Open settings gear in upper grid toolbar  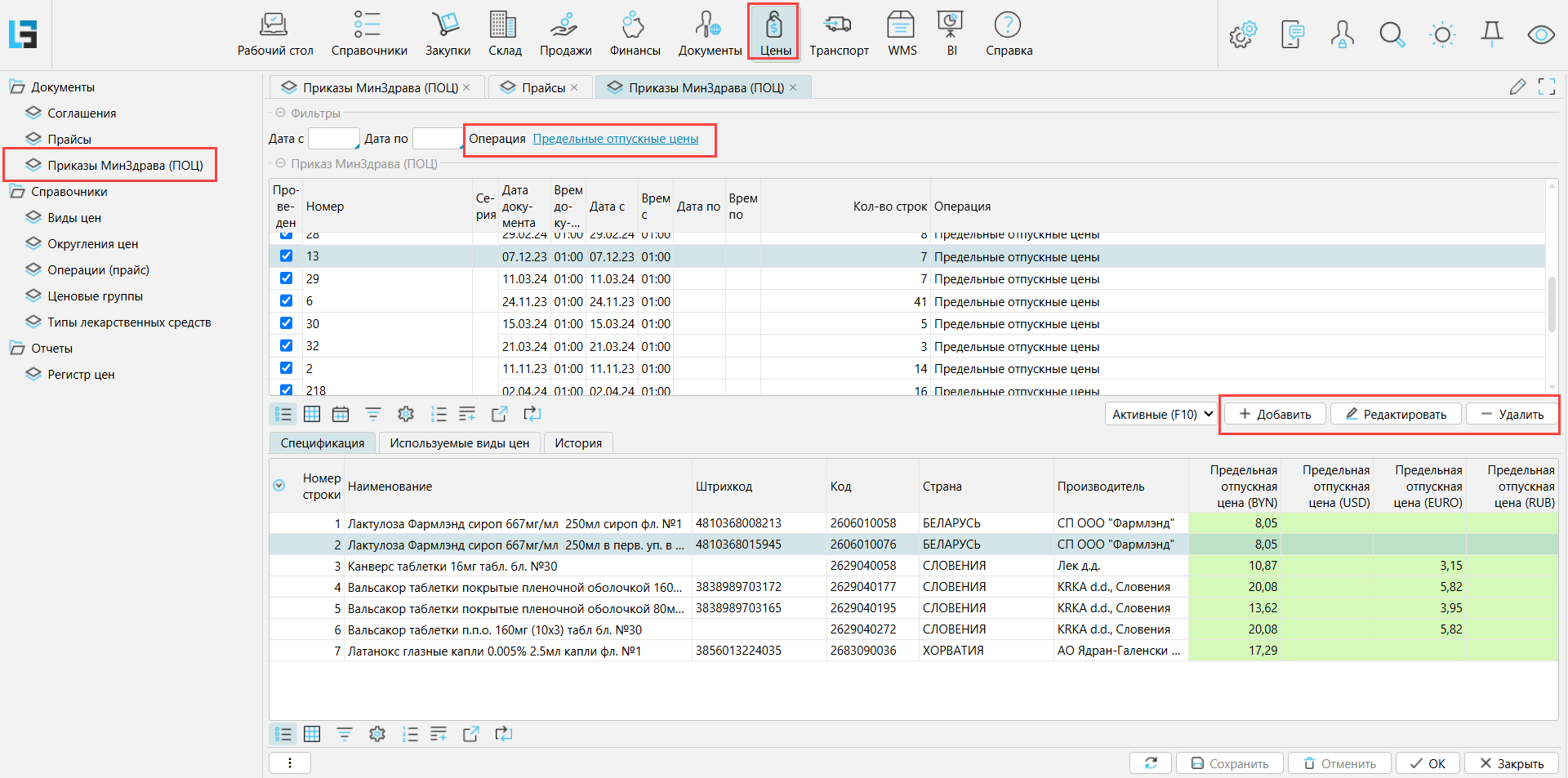pyautogui.click(x=406, y=415)
